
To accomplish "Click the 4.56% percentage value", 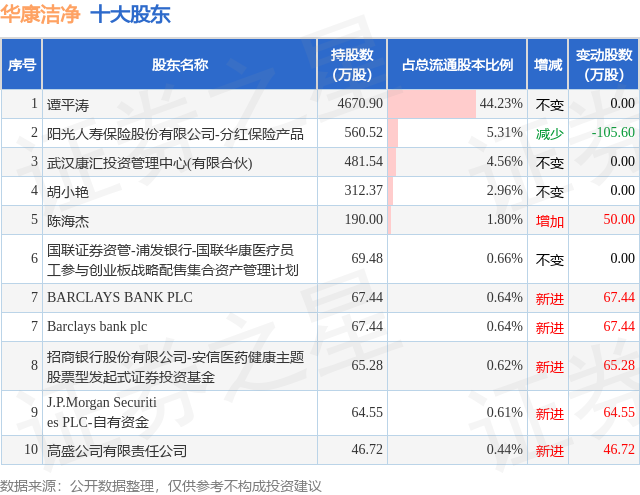I will pos(504,161).
